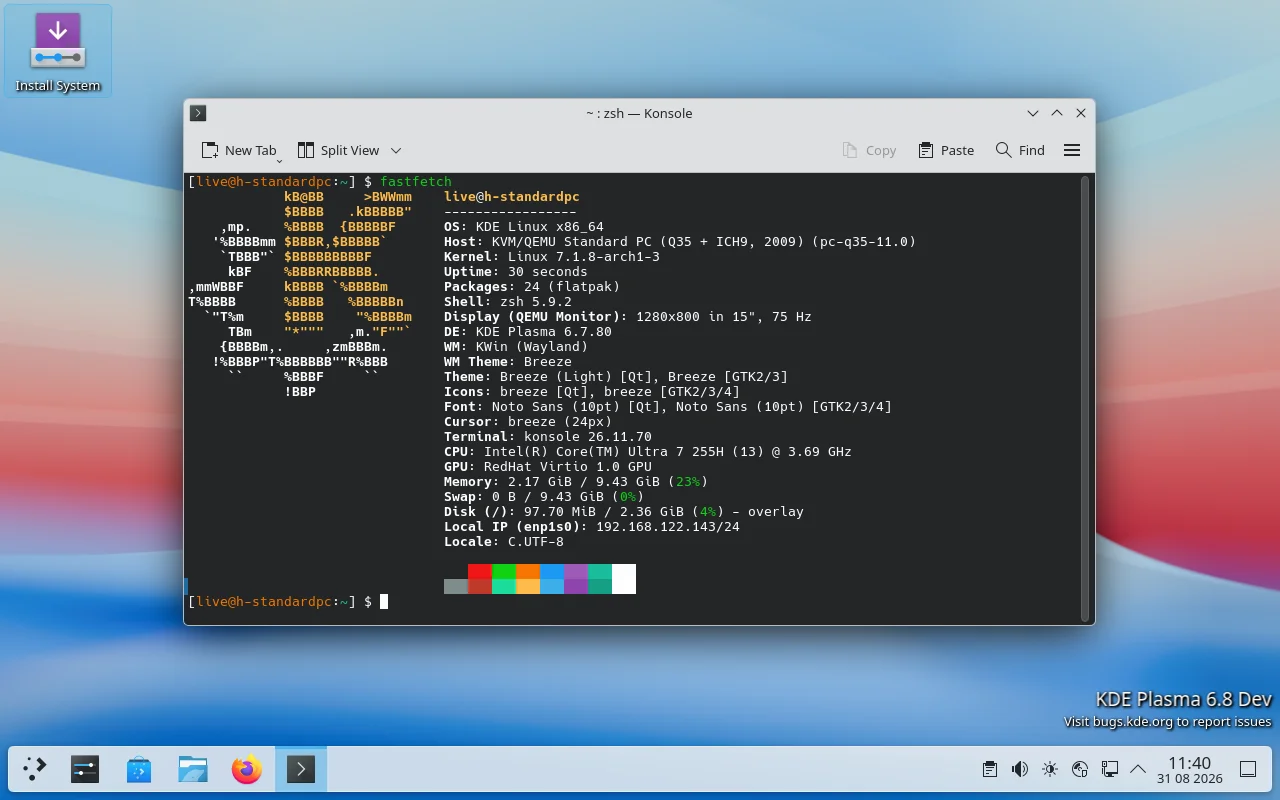Expand the New Tab dropdown arrow
1280x800 pixels.
pos(280,160)
